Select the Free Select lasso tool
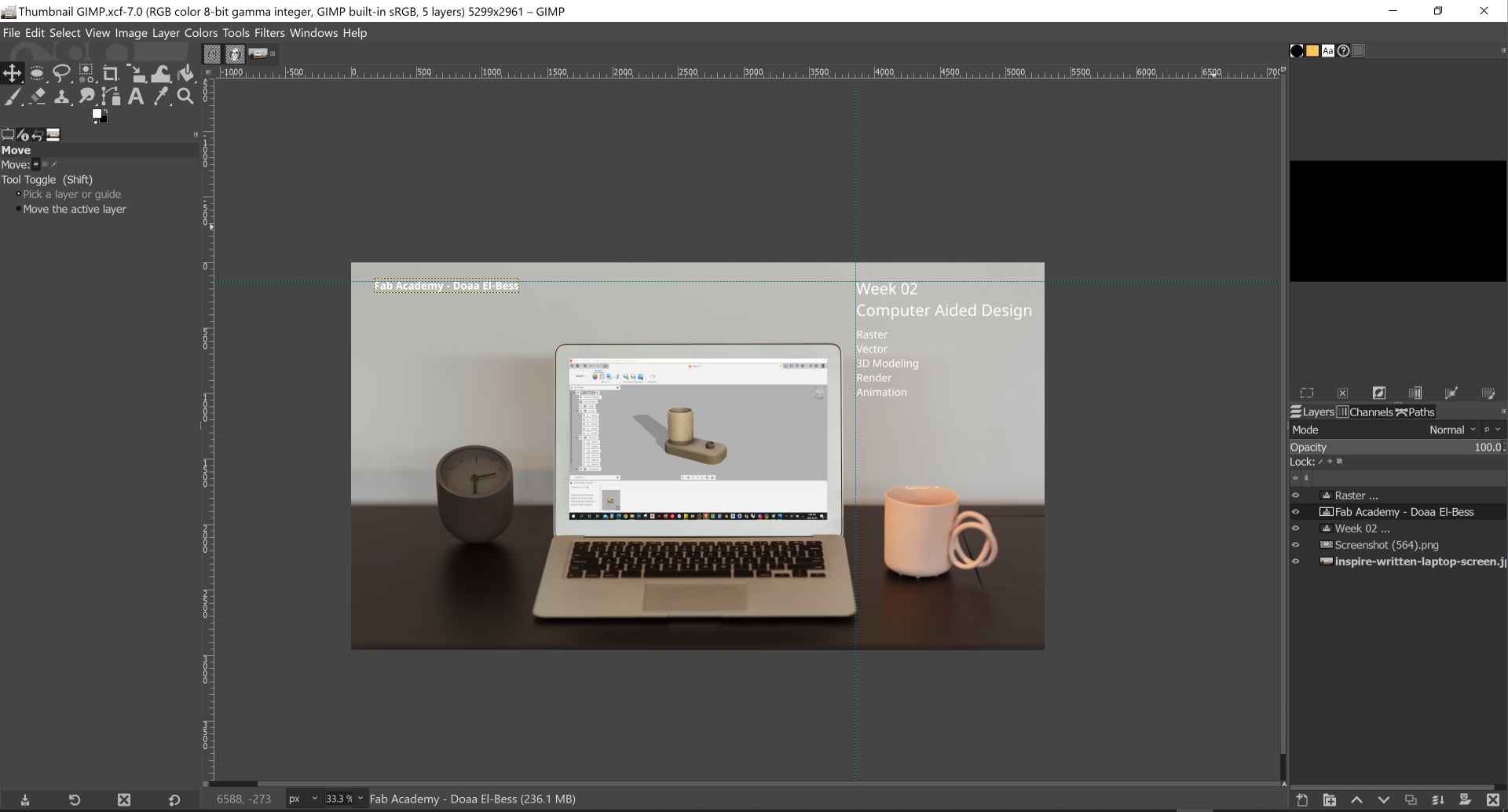1508x812 pixels. tap(61, 74)
